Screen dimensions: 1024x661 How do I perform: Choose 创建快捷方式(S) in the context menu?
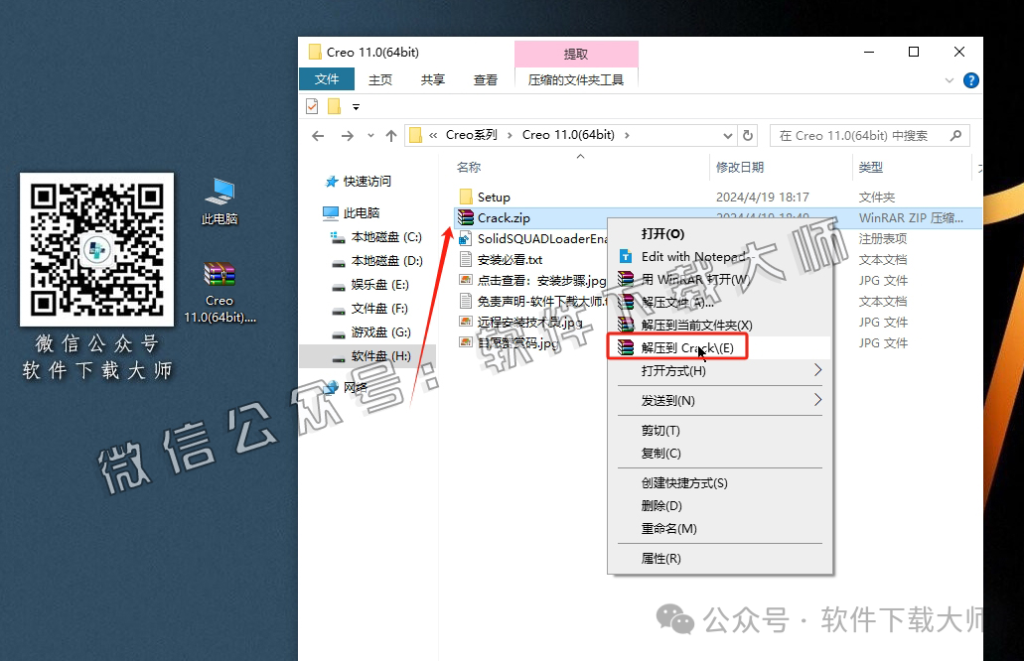(720, 483)
